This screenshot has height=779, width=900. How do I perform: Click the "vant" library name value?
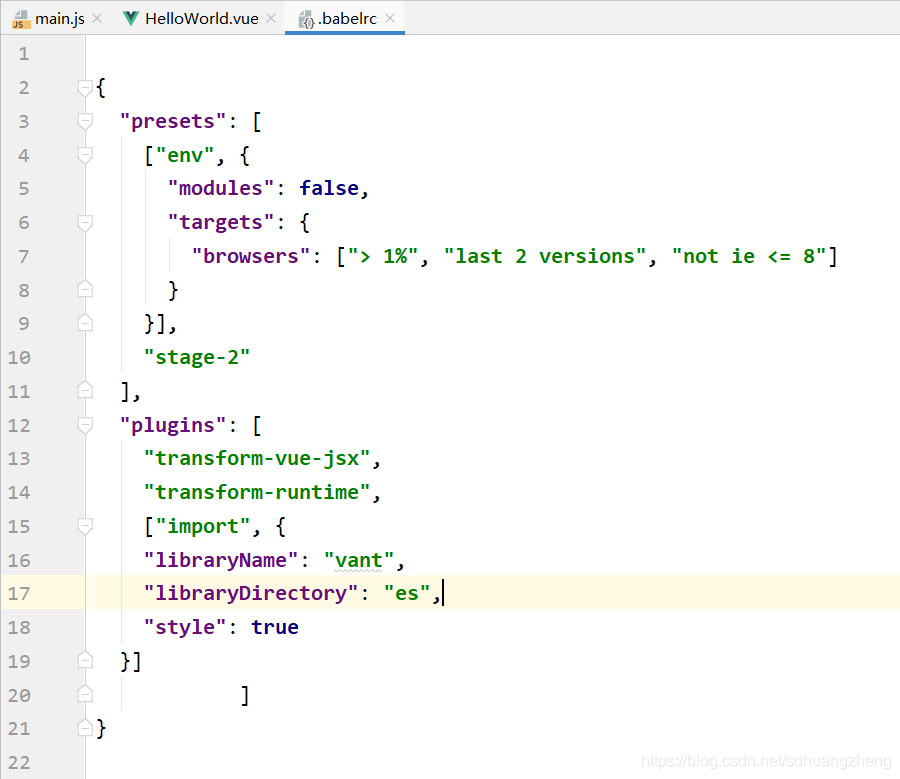pyautogui.click(x=359, y=560)
